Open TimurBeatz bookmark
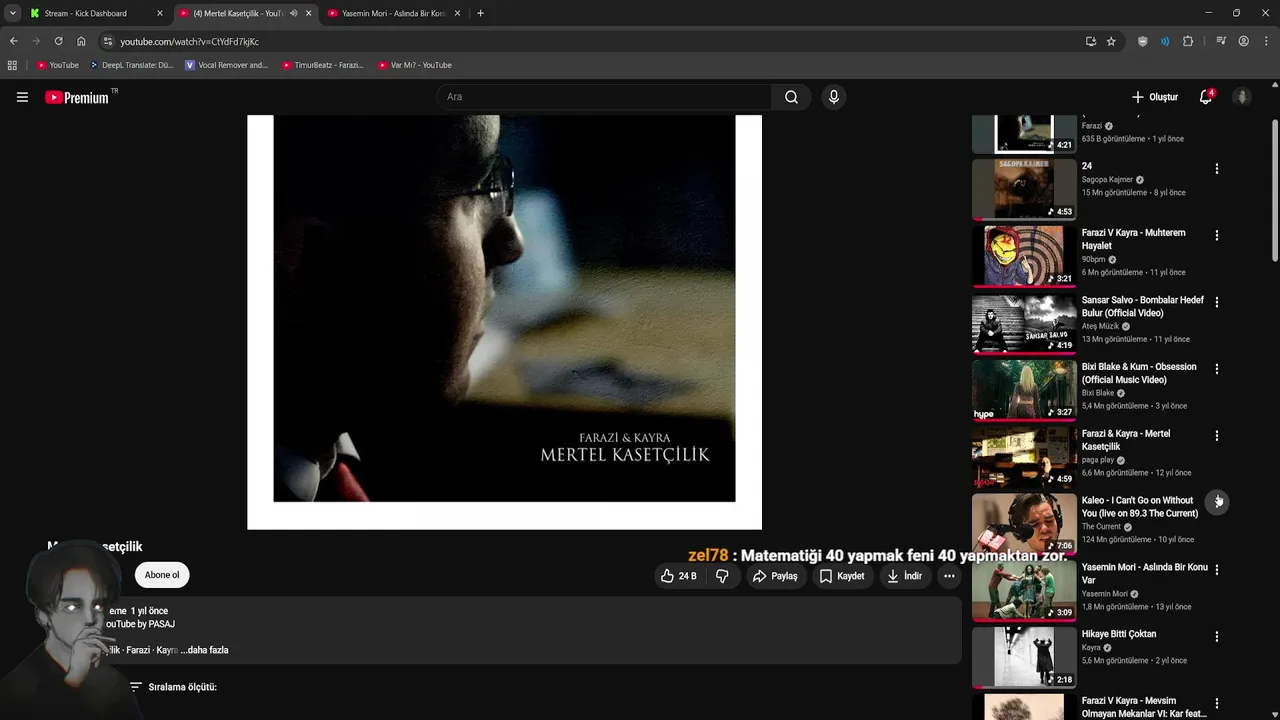 coord(322,65)
